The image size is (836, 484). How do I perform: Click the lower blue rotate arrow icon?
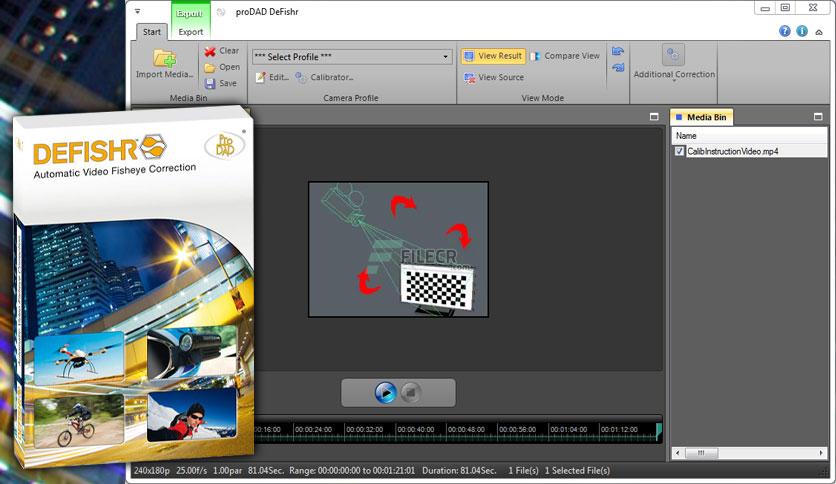pyautogui.click(x=618, y=68)
